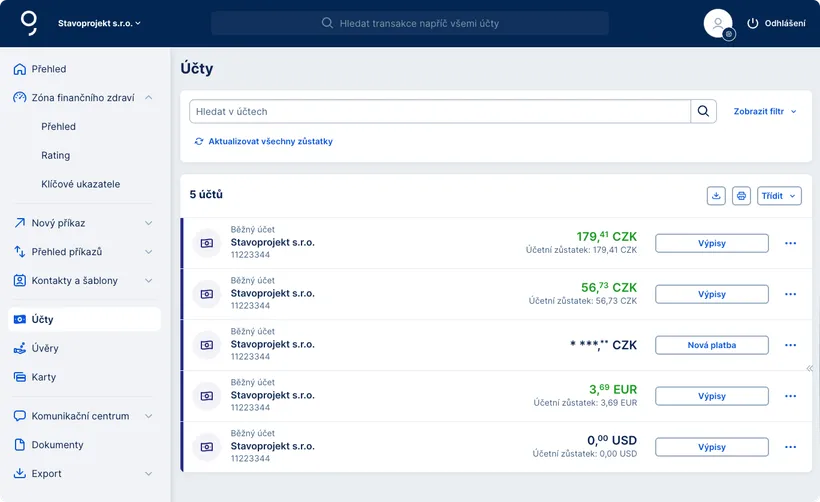
Task: Open three-dot menu for the USD account
Action: pos(790,447)
